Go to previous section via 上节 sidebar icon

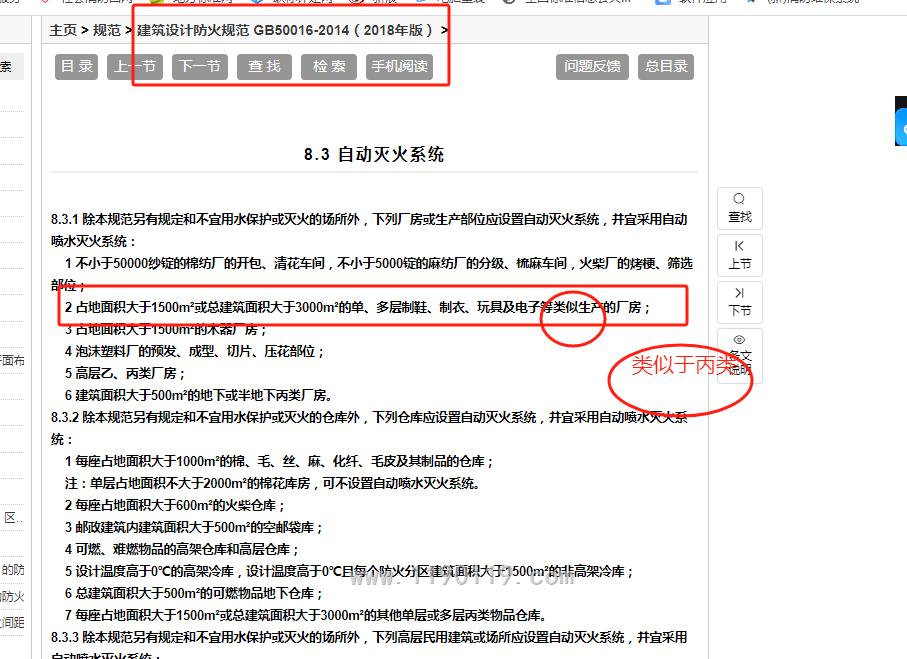click(740, 254)
